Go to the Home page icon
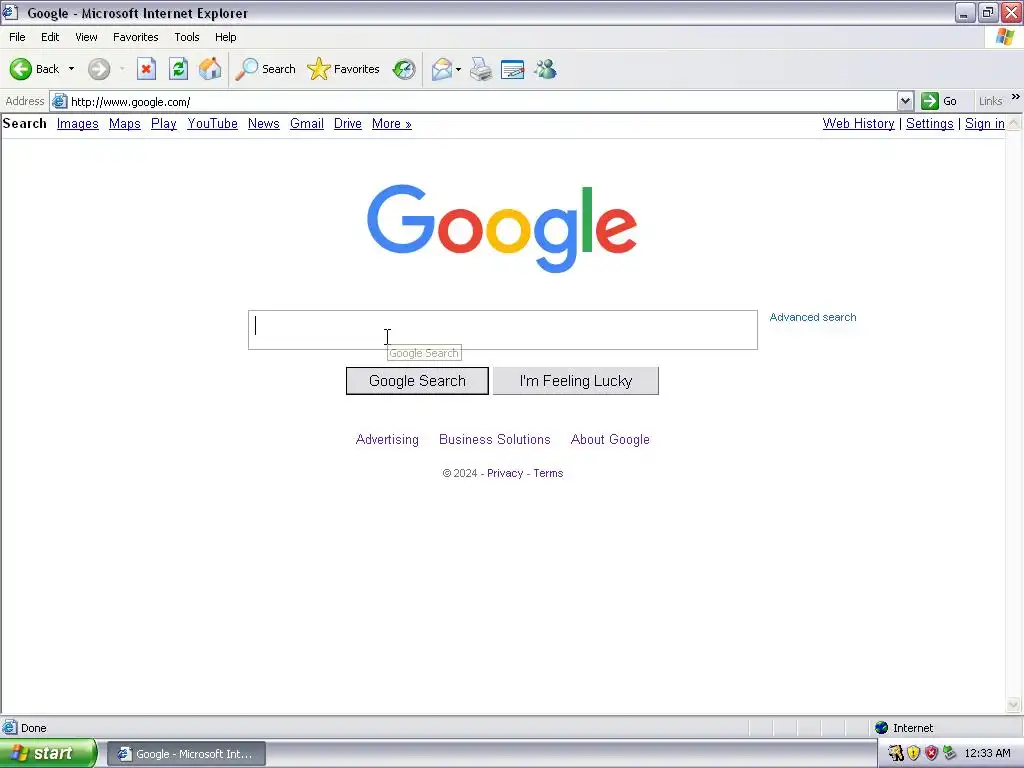This screenshot has width=1024, height=768. pos(210,69)
